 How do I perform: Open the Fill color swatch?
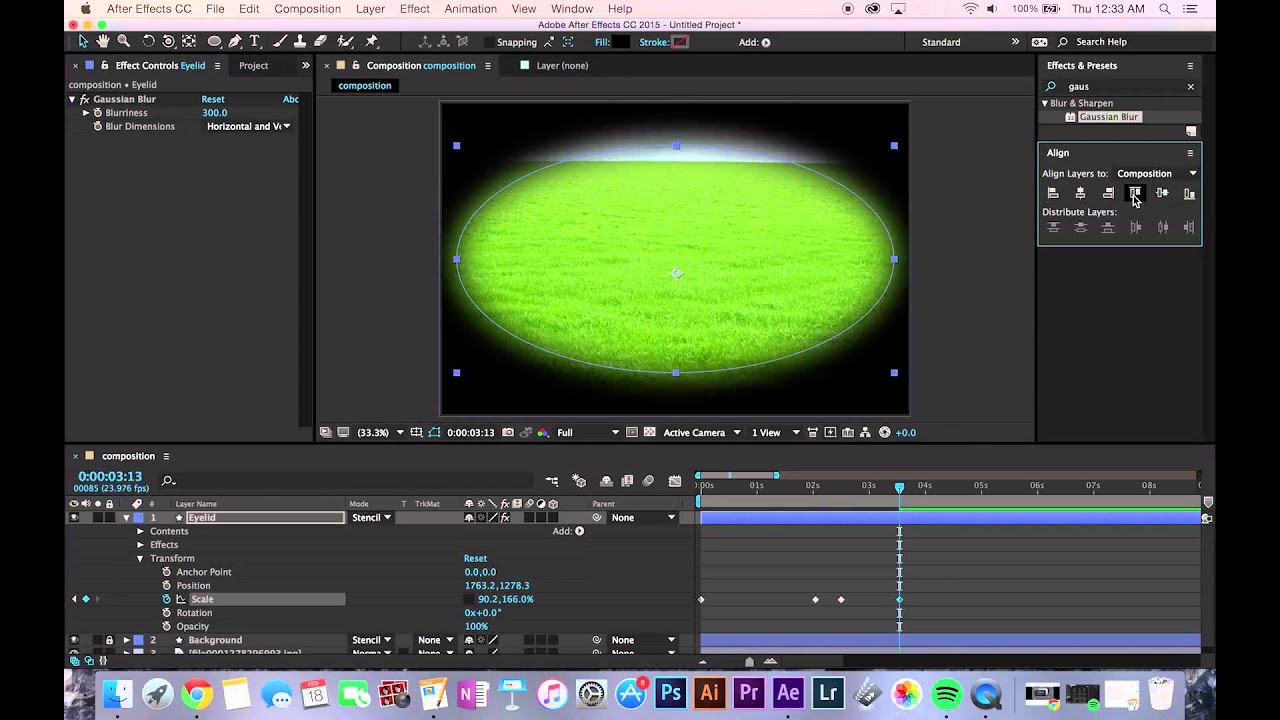point(621,42)
